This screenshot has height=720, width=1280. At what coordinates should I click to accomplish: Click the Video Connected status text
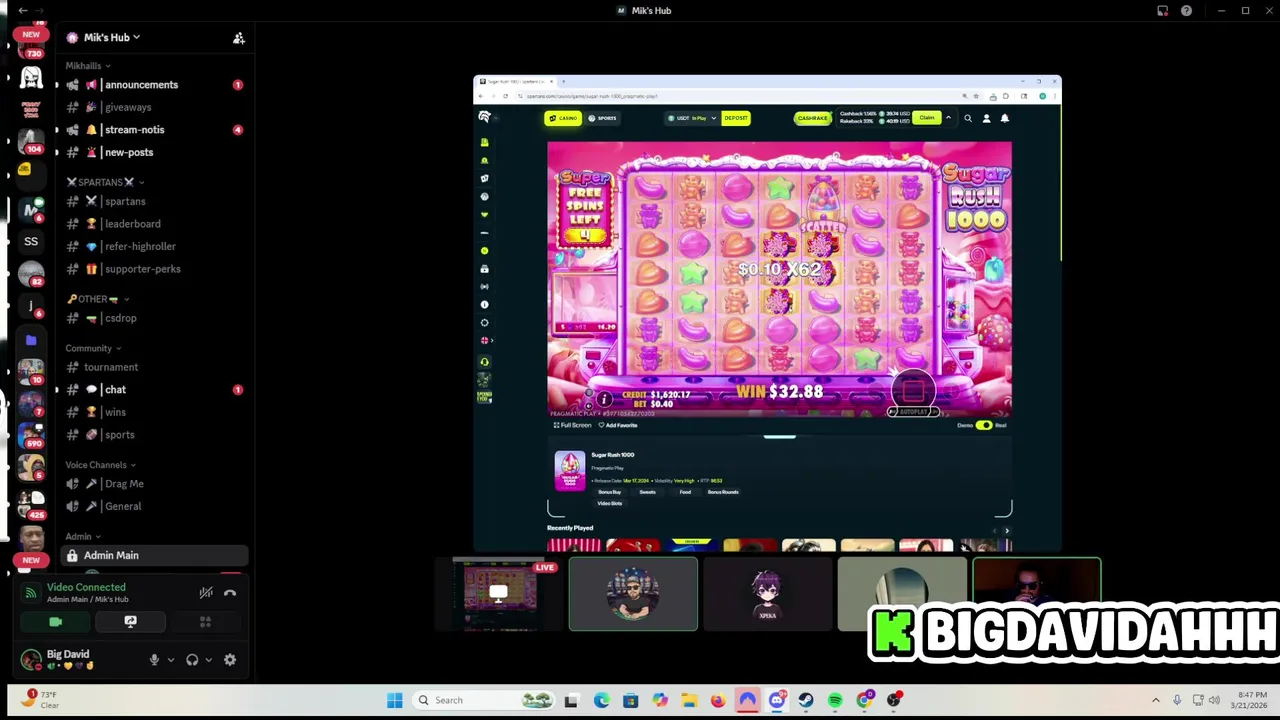86,588
